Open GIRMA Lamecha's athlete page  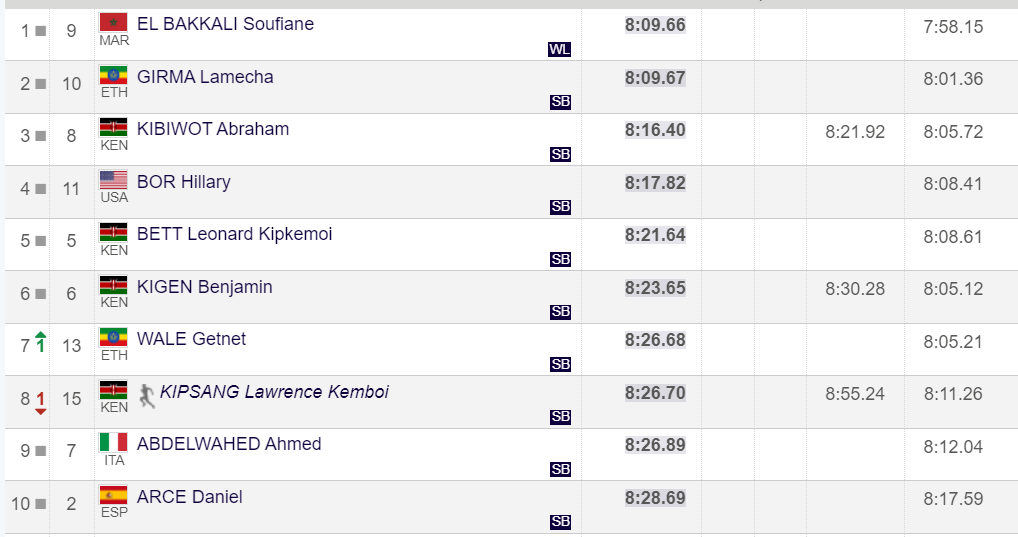pyautogui.click(x=205, y=77)
